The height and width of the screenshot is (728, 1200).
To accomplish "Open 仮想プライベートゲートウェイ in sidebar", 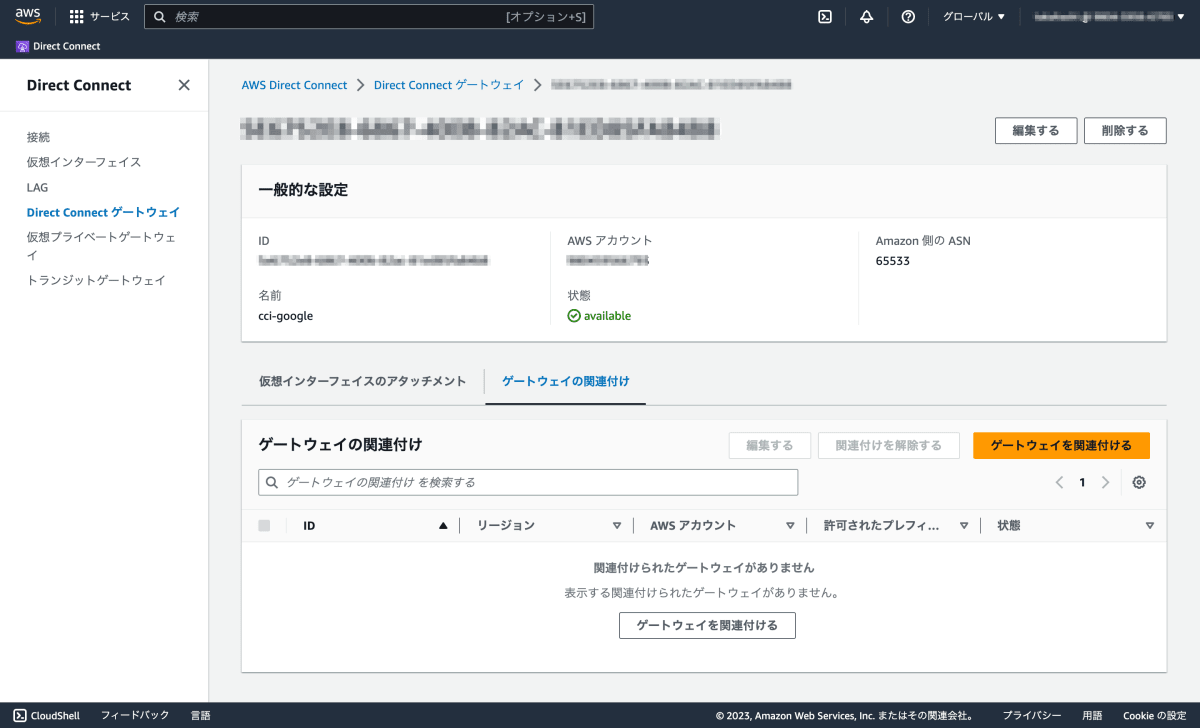I will coord(101,246).
